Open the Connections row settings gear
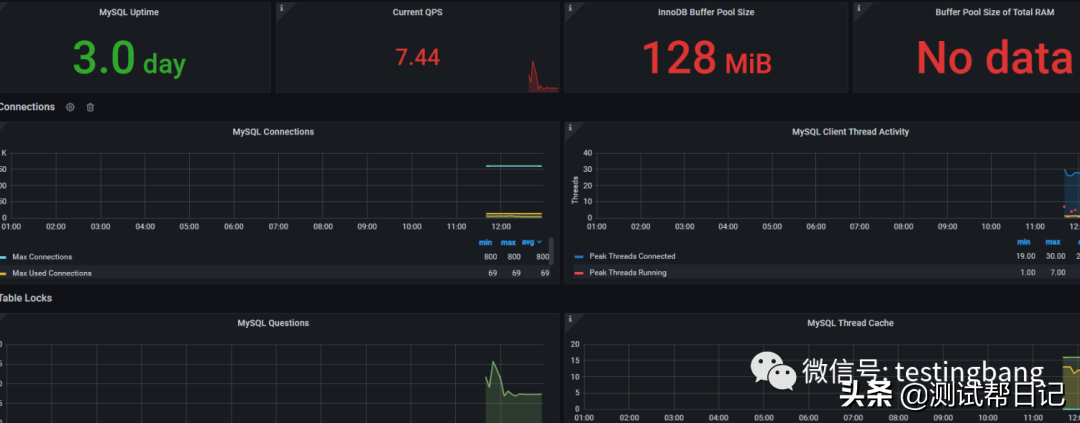 [x=70, y=107]
